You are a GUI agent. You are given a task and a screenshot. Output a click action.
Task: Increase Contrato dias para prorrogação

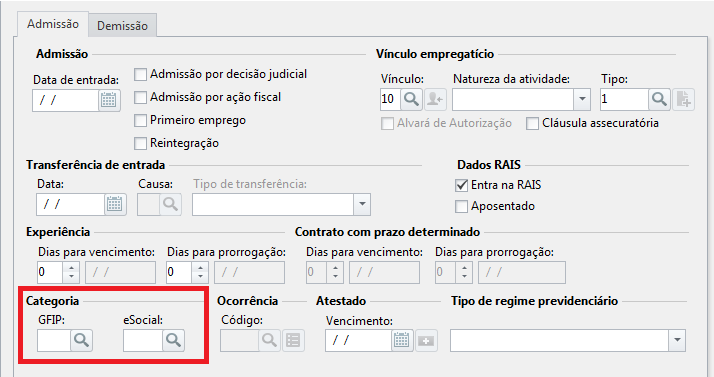tap(464, 267)
